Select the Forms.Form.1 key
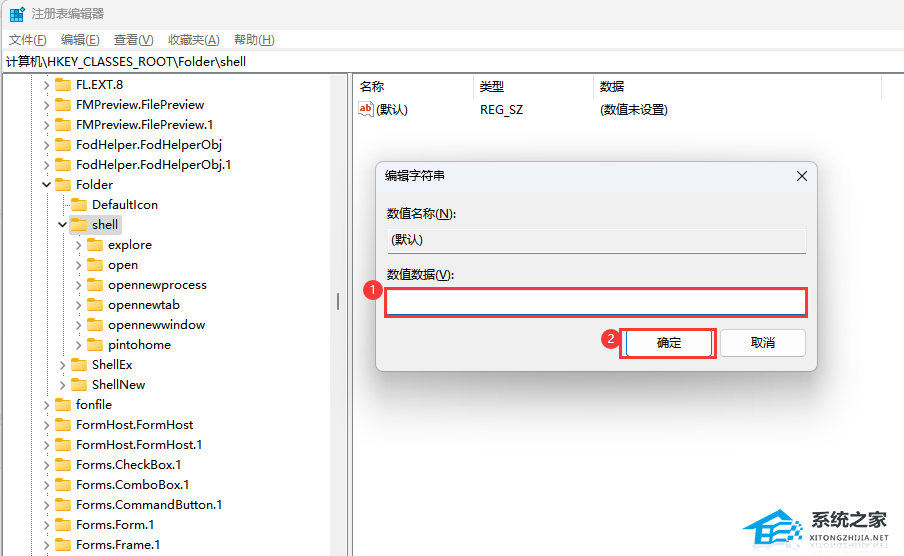The image size is (904, 556). pyautogui.click(x=115, y=525)
